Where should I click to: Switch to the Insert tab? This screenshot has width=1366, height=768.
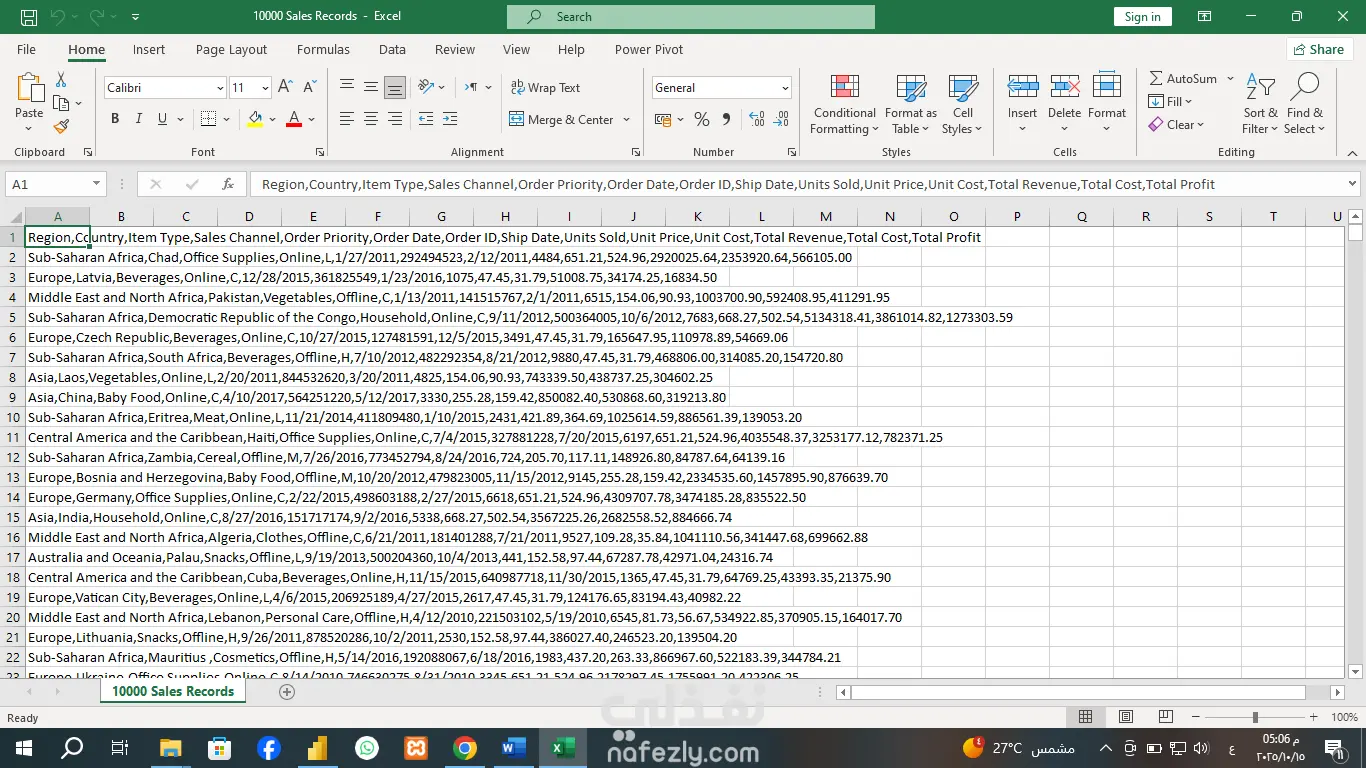[x=149, y=49]
